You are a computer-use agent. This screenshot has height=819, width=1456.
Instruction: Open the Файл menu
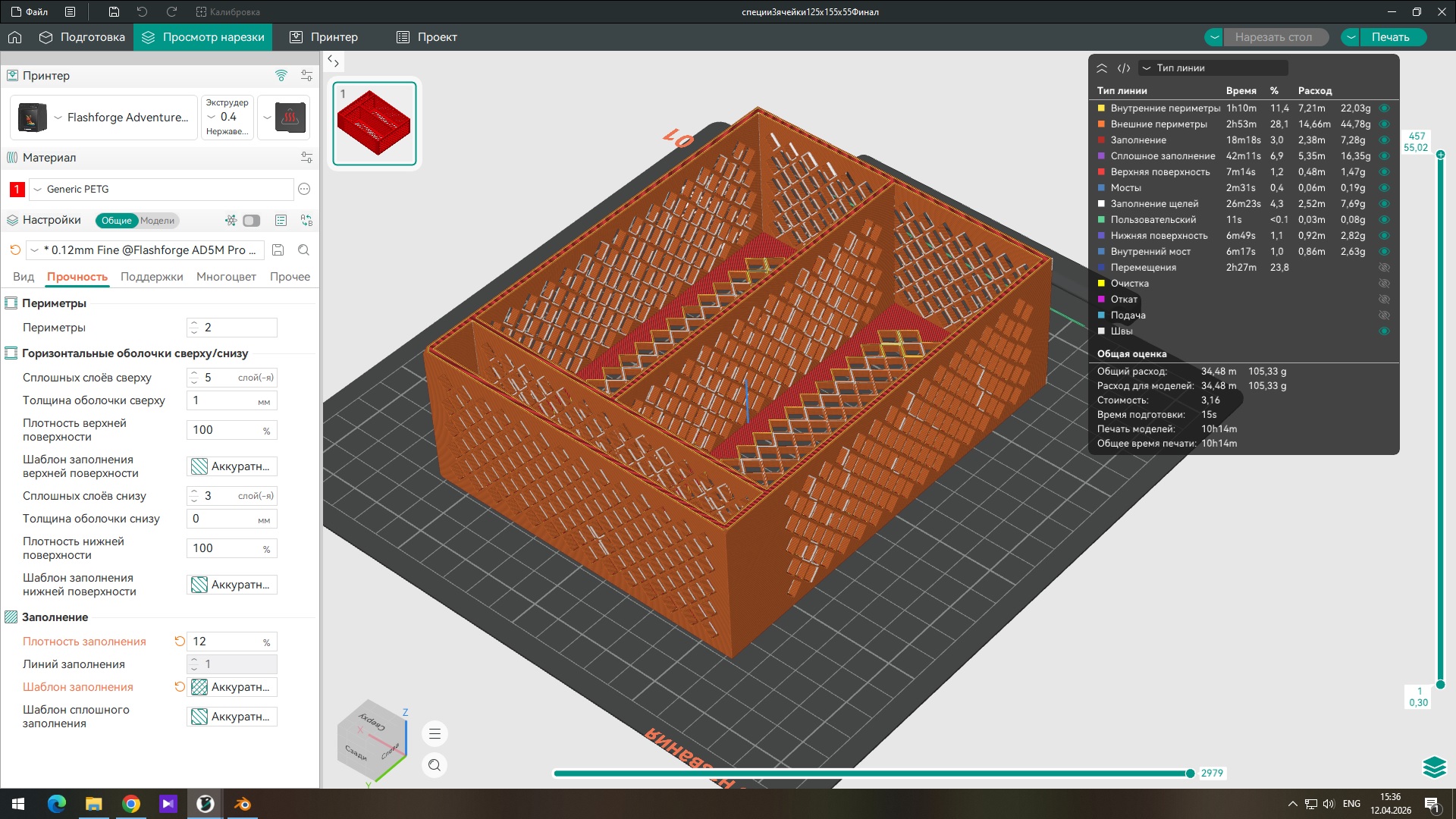[x=30, y=11]
